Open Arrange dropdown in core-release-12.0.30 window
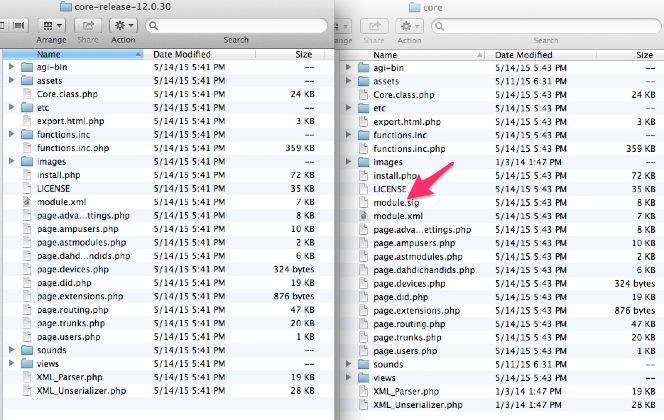This screenshot has width=664, height=420. click(x=52, y=26)
